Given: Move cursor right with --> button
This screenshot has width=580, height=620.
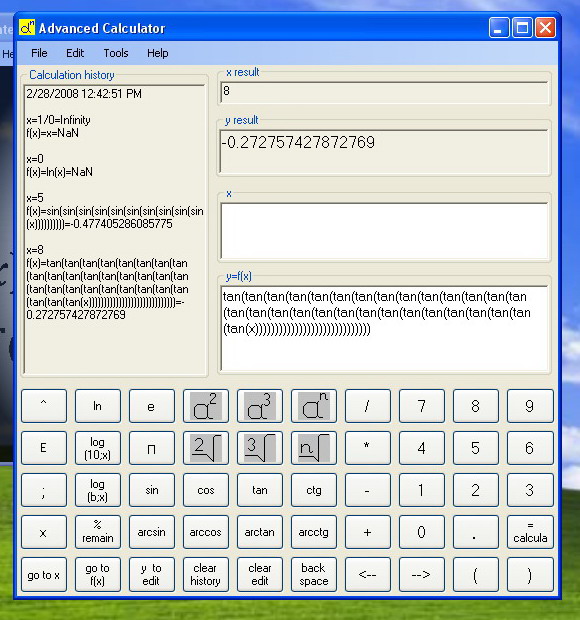Looking at the screenshot, I should (x=422, y=575).
